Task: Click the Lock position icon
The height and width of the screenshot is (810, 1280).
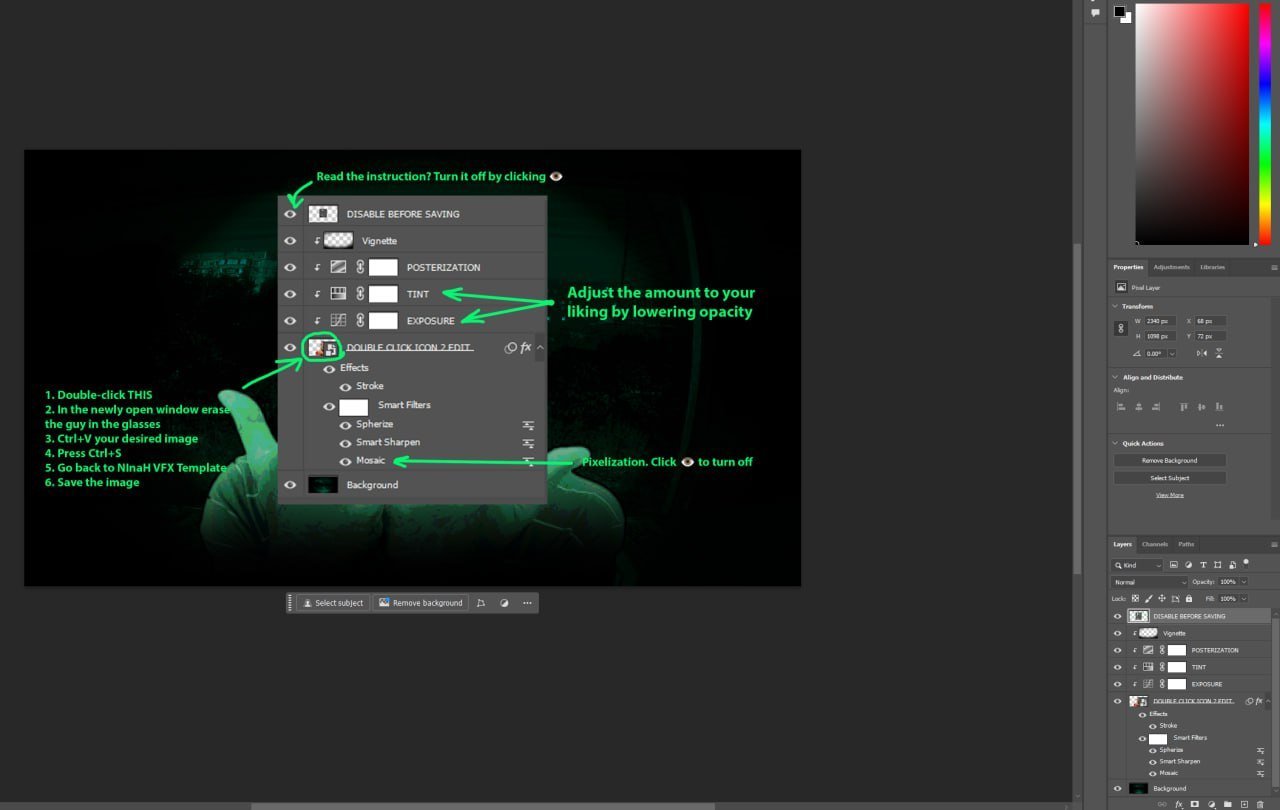Action: 1162,598
